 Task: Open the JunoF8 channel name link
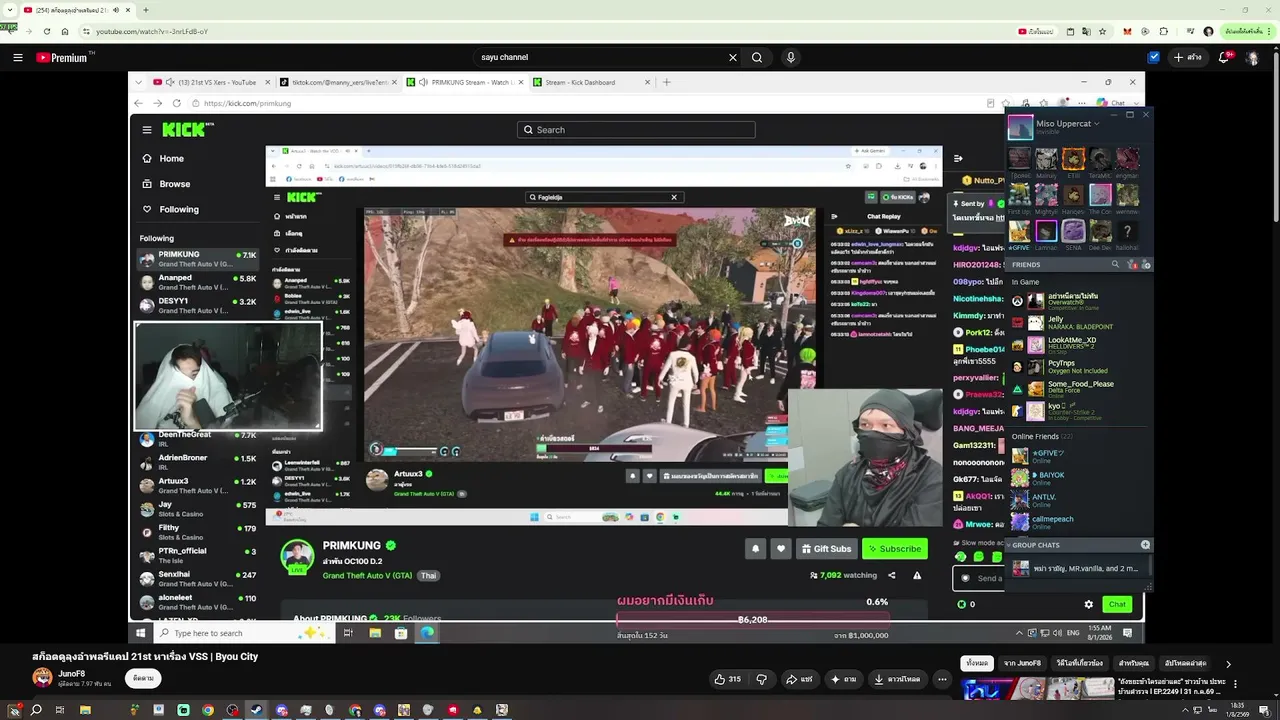[x=74, y=673]
